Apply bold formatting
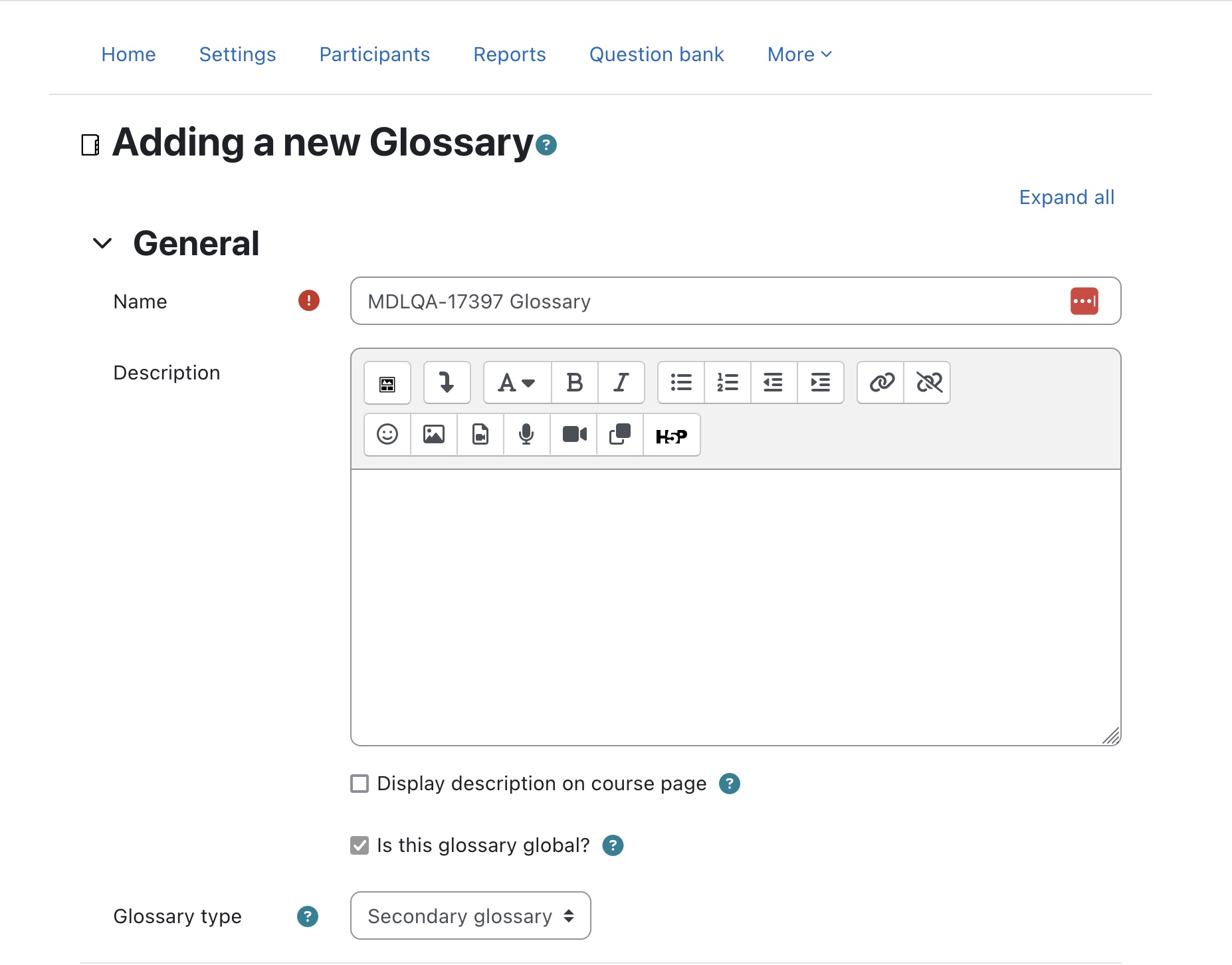The width and height of the screenshot is (1232, 965). click(x=575, y=383)
